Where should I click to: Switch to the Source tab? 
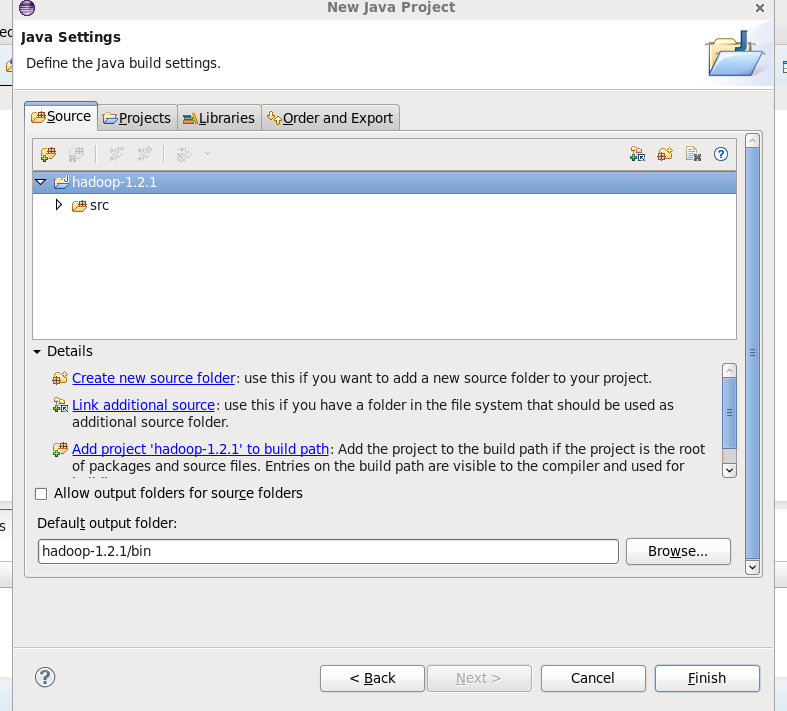pyautogui.click(x=61, y=116)
